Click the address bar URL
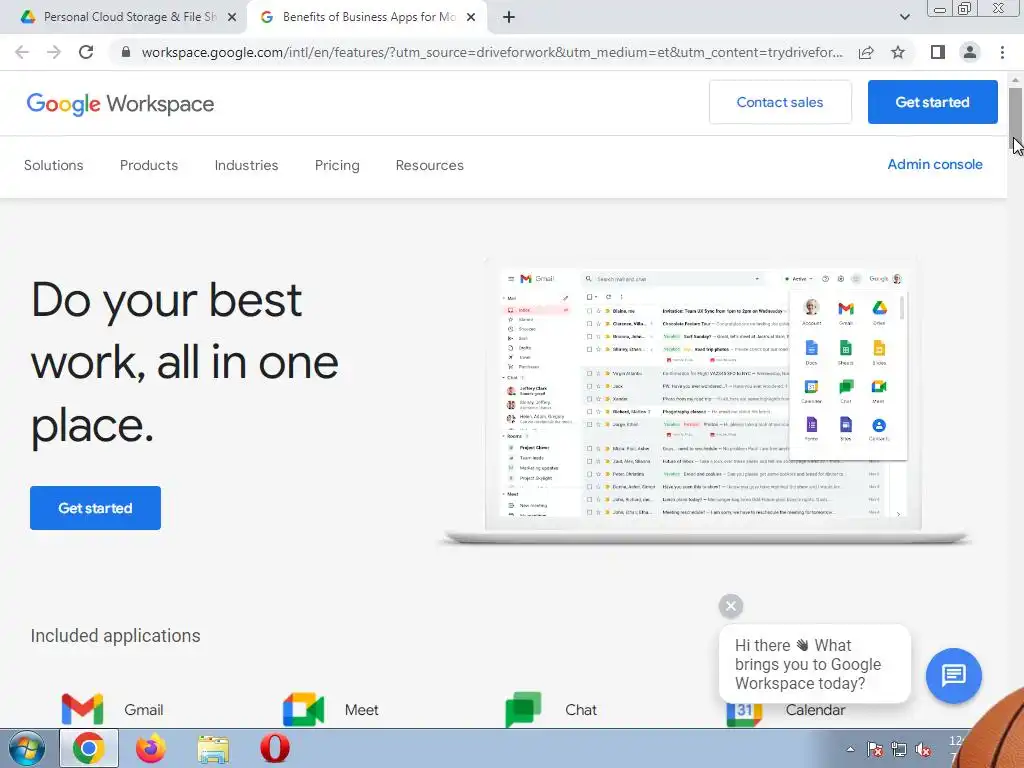 tap(492, 52)
